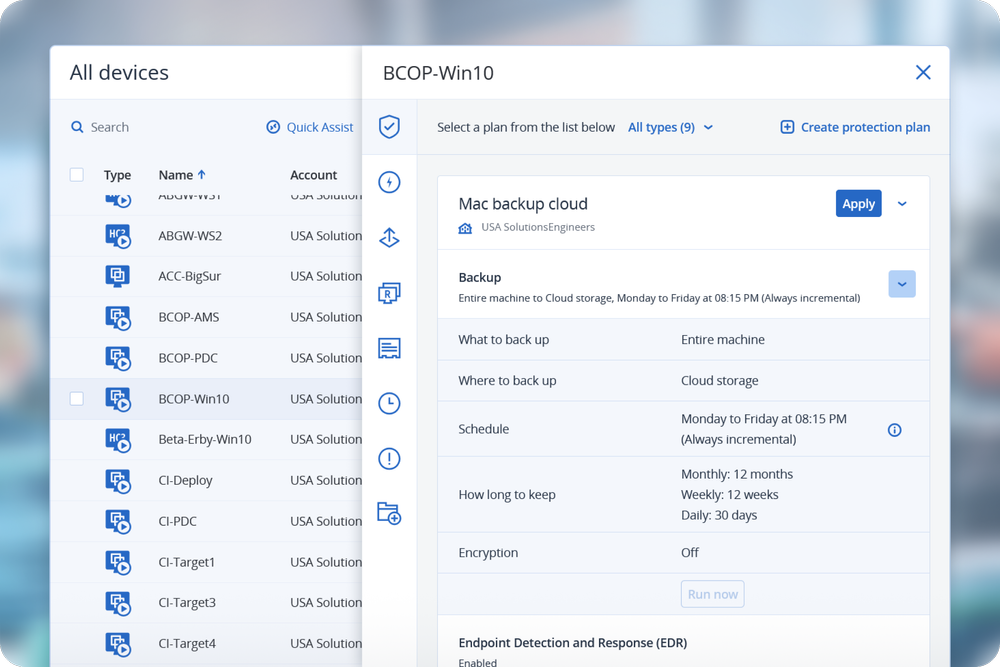Check the BCOP-Win10 row checkbox
This screenshot has height=667, width=1000.
click(77, 399)
